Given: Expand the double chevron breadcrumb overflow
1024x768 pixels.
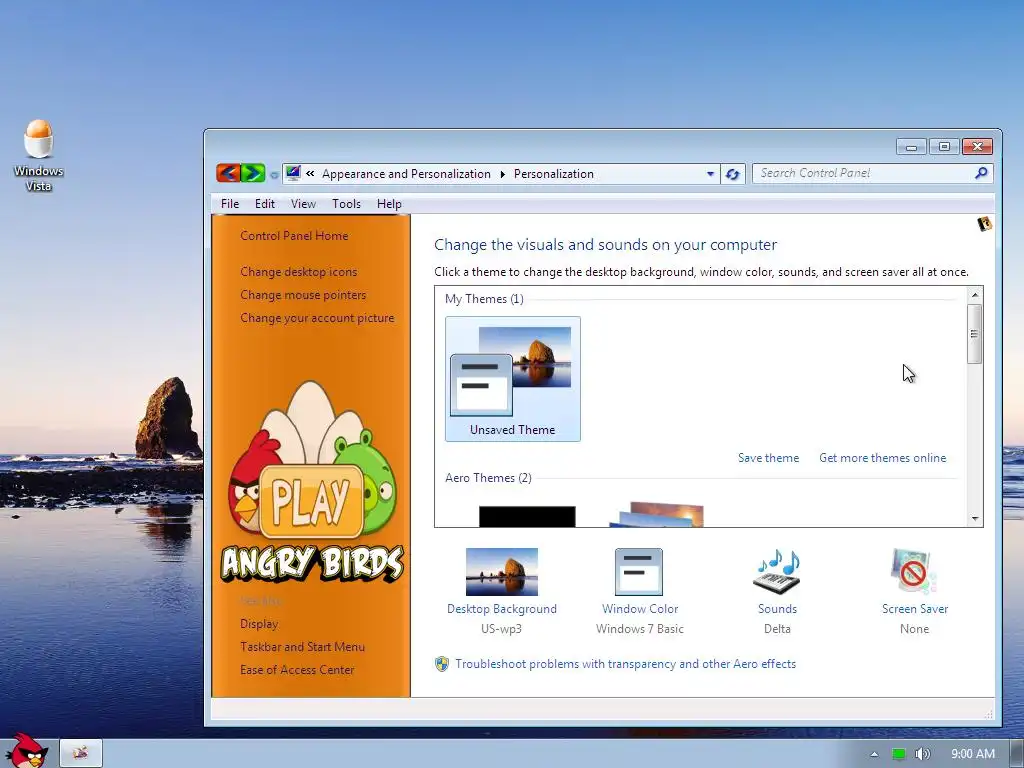Looking at the screenshot, I should point(310,174).
